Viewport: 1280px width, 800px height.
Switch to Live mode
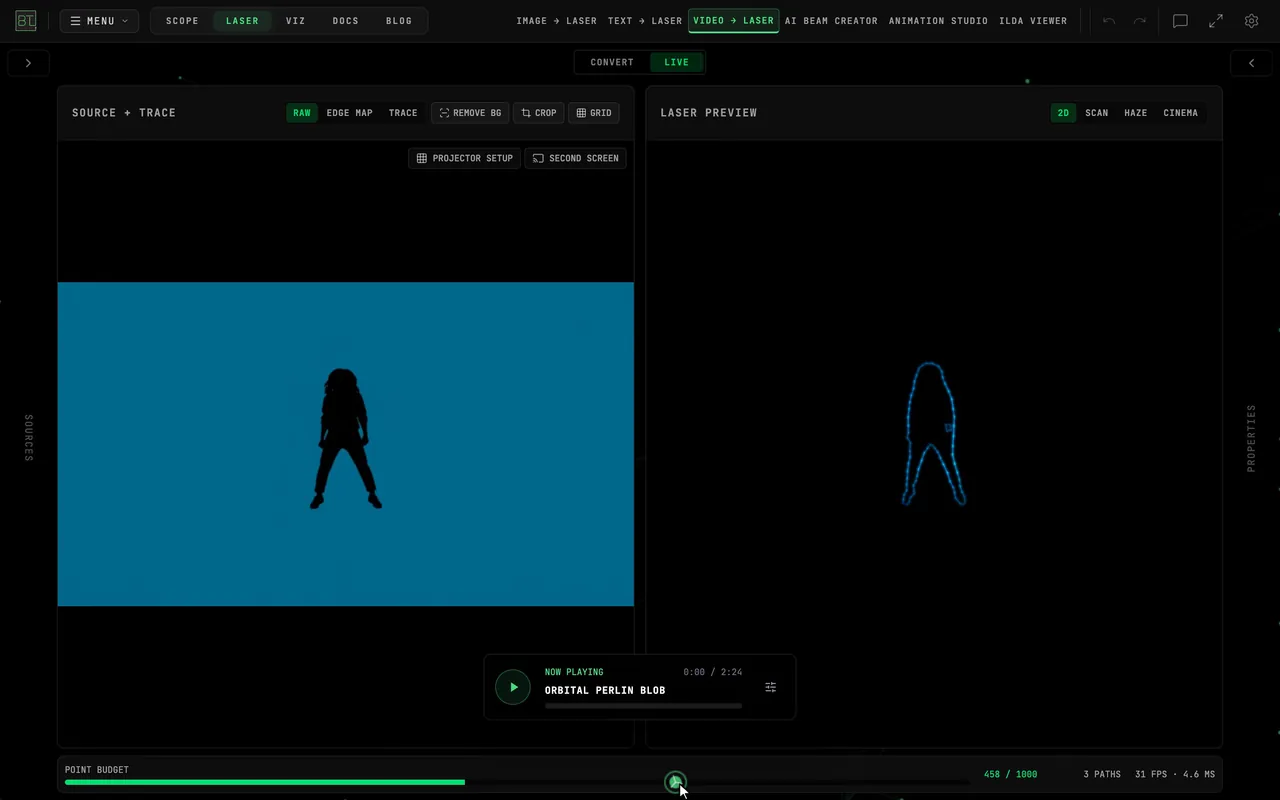pyautogui.click(x=677, y=62)
